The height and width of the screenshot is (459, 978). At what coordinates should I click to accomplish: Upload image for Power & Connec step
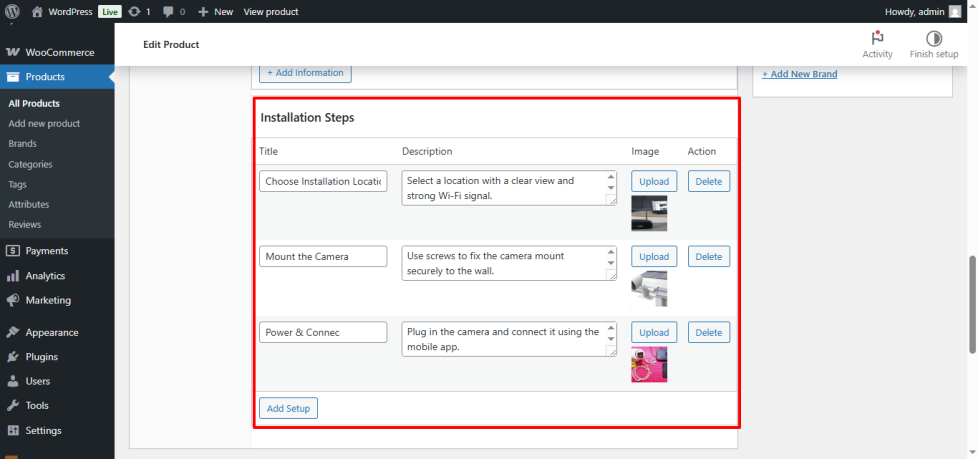coord(653,332)
